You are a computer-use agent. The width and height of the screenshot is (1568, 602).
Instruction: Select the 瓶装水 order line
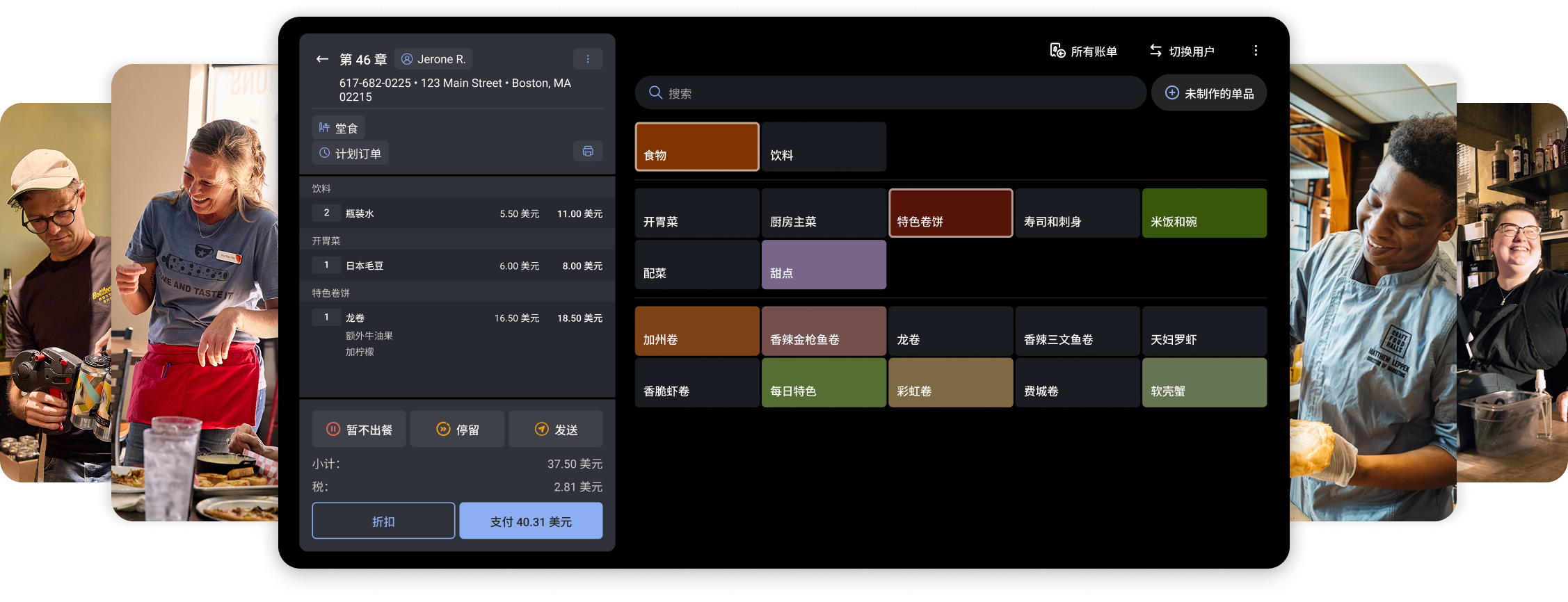[457, 213]
